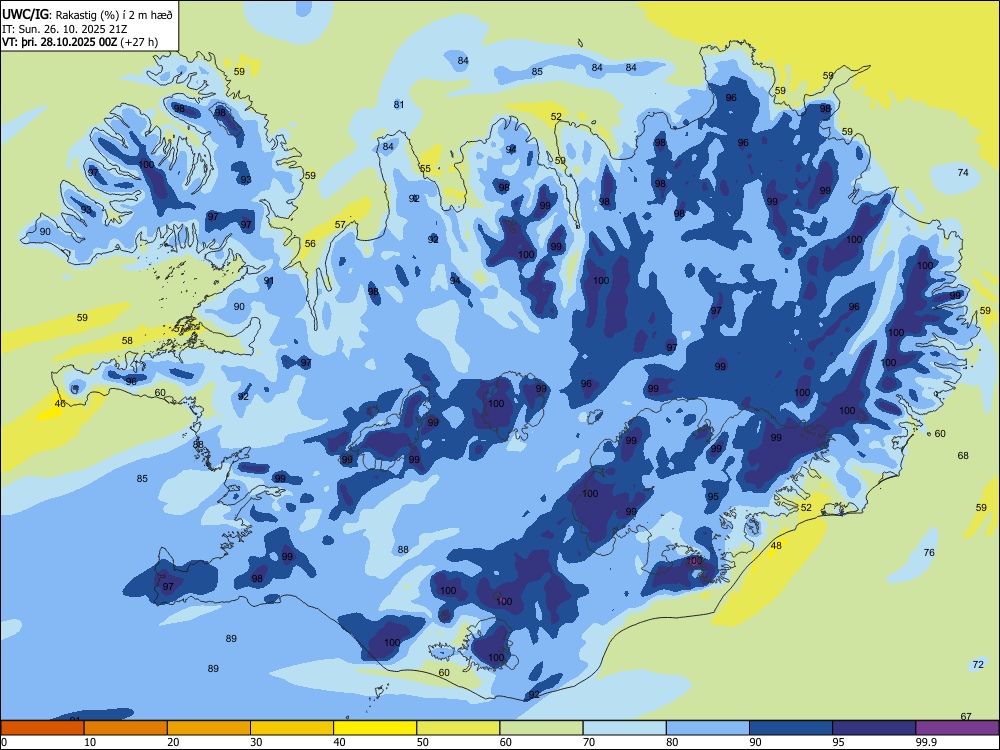Click the humidity value '48' on the map
Image resolution: width=1000 pixels, height=750 pixels.
click(776, 545)
